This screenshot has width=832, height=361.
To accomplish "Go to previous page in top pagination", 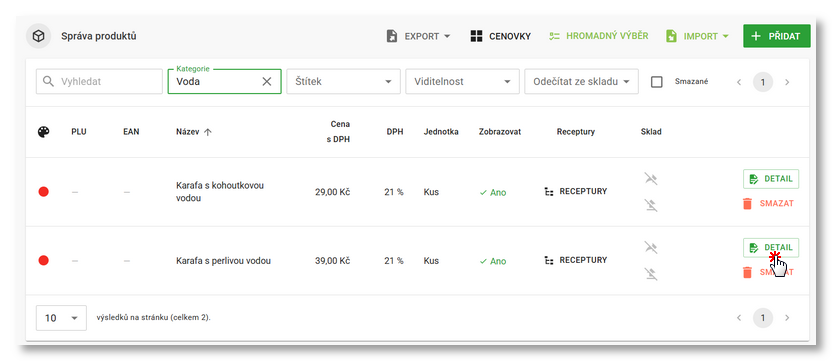I will (739, 82).
